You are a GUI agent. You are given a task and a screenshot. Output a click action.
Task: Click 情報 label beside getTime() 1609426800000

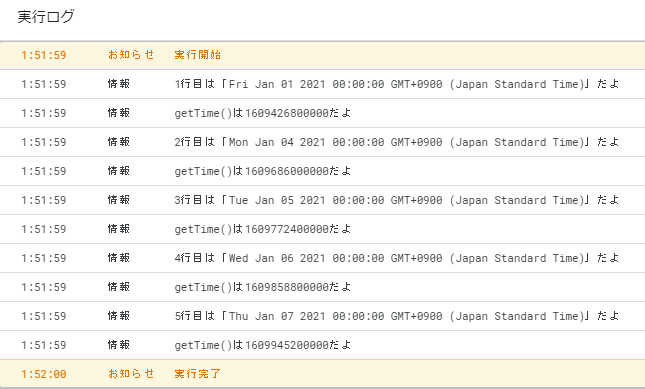click(119, 113)
